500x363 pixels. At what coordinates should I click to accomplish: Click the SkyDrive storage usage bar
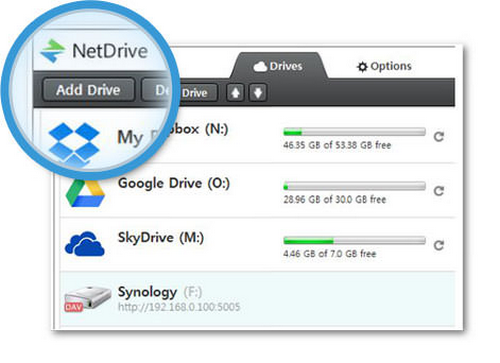354,241
